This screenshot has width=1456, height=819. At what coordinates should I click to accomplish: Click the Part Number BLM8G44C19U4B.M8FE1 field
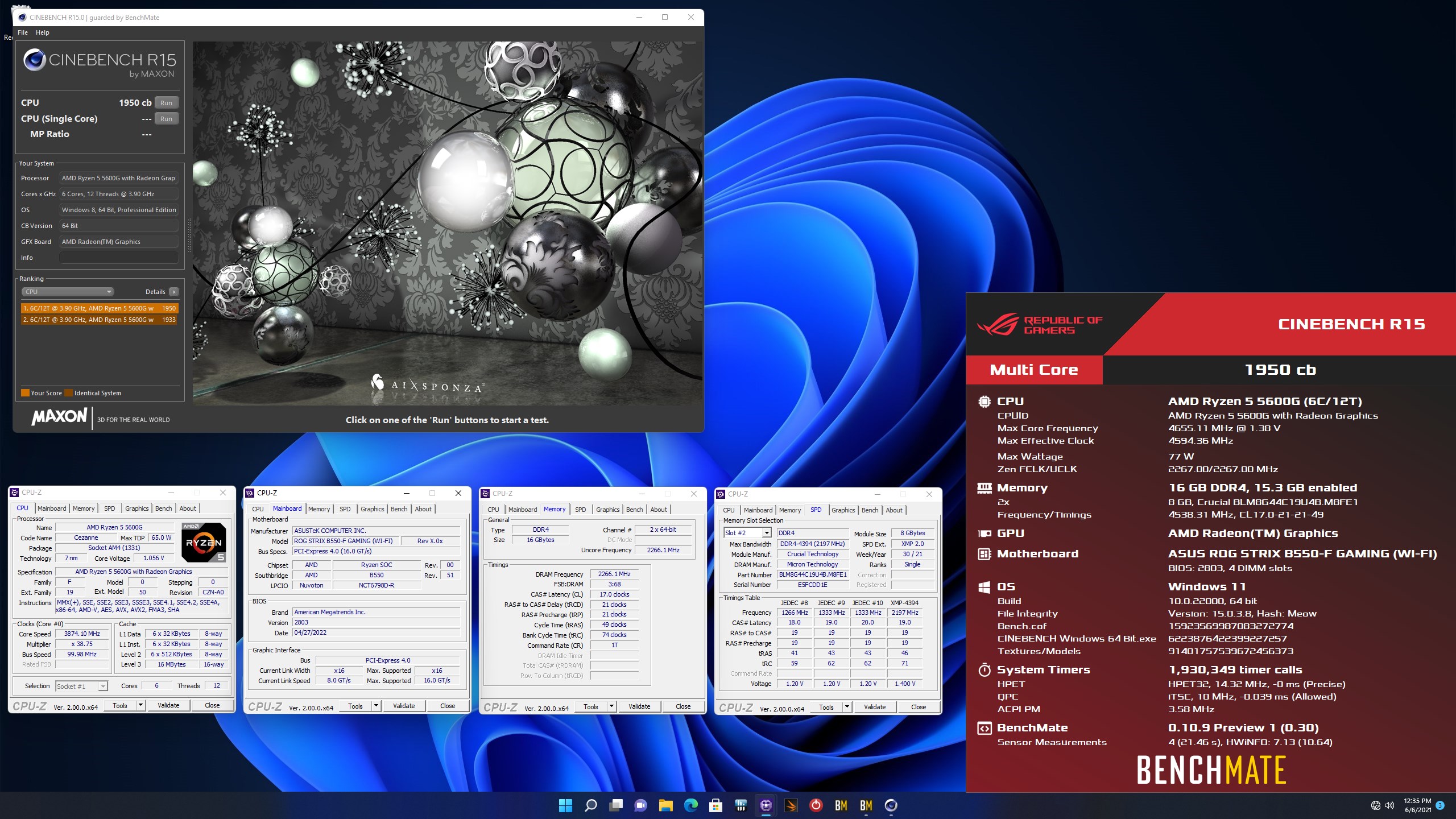point(813,575)
